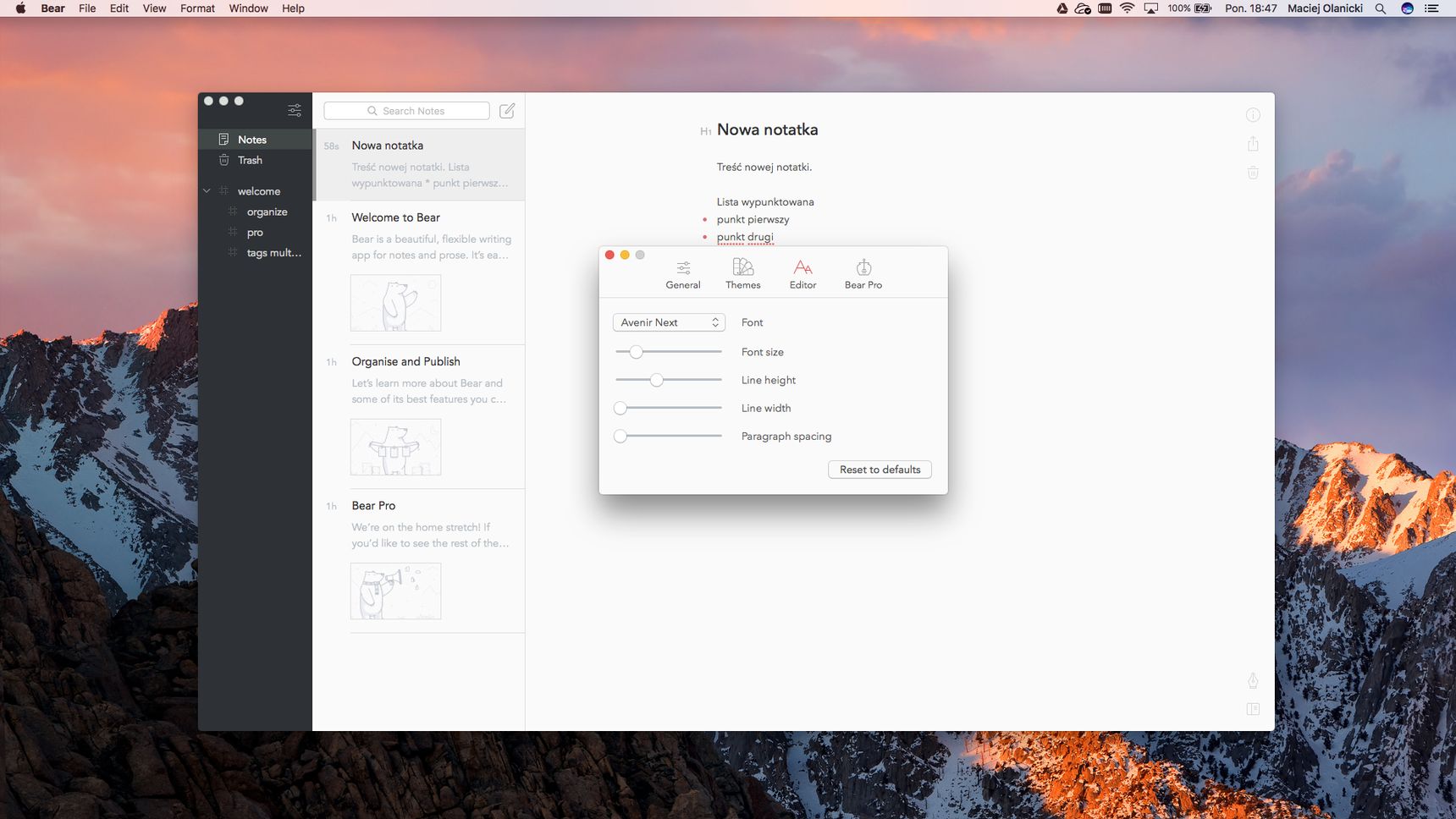Open the Window menu

click(x=248, y=8)
